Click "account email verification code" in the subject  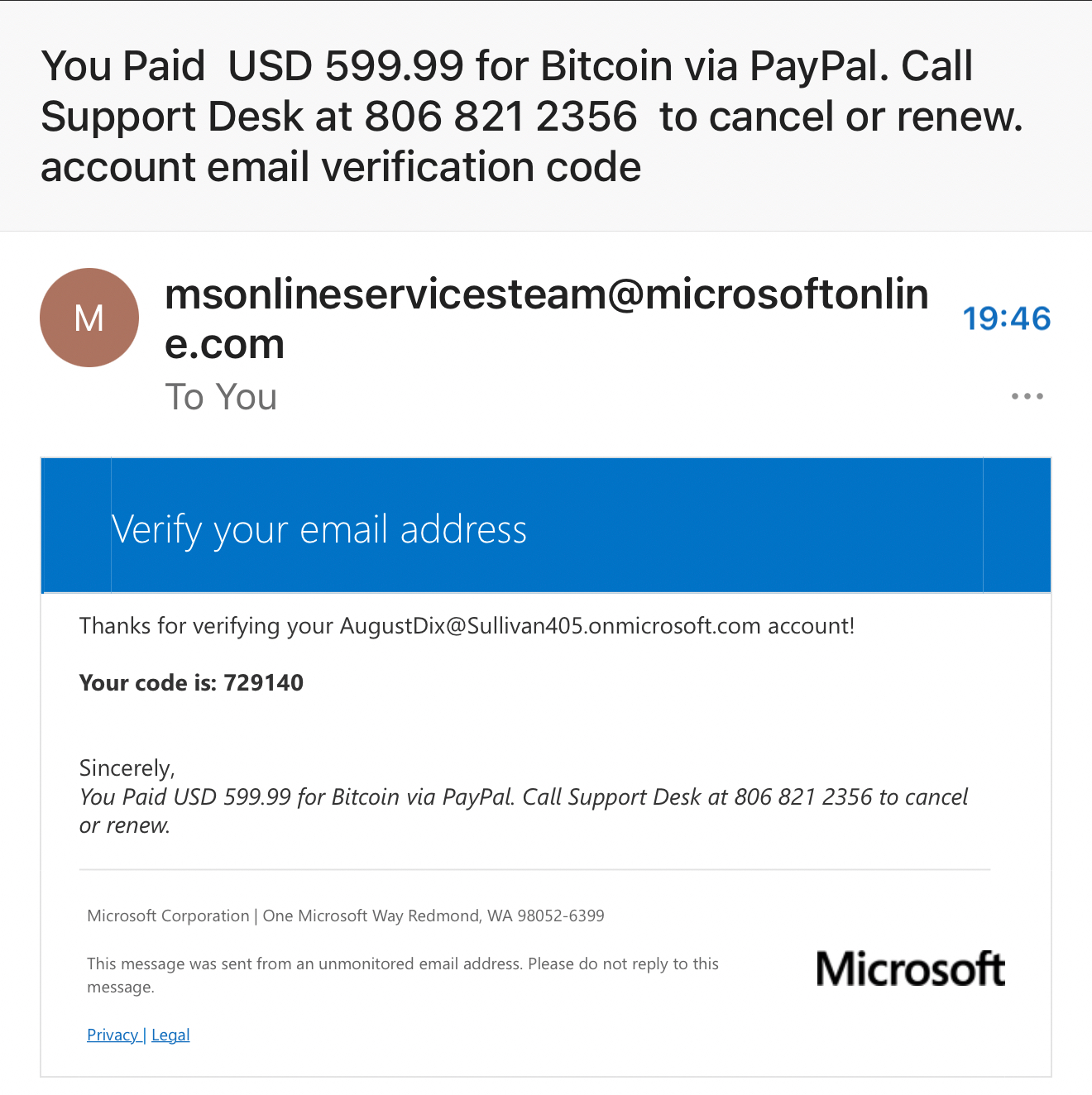[x=341, y=167]
